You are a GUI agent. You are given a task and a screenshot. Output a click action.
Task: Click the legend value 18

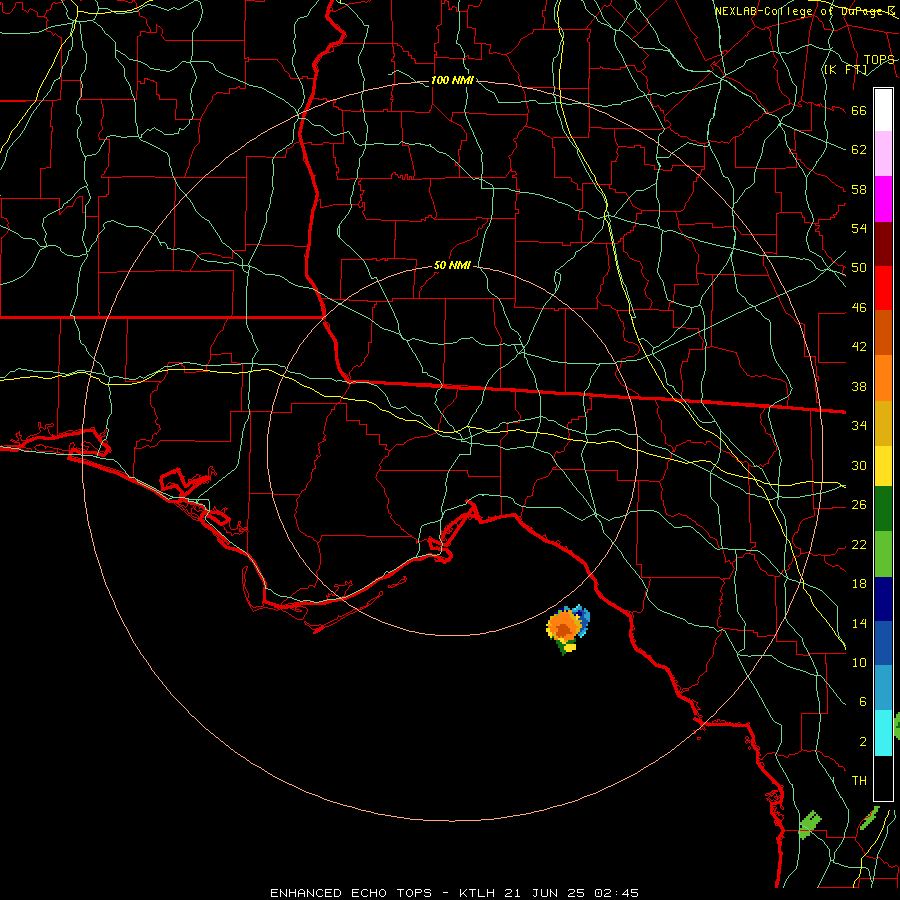coord(859,584)
